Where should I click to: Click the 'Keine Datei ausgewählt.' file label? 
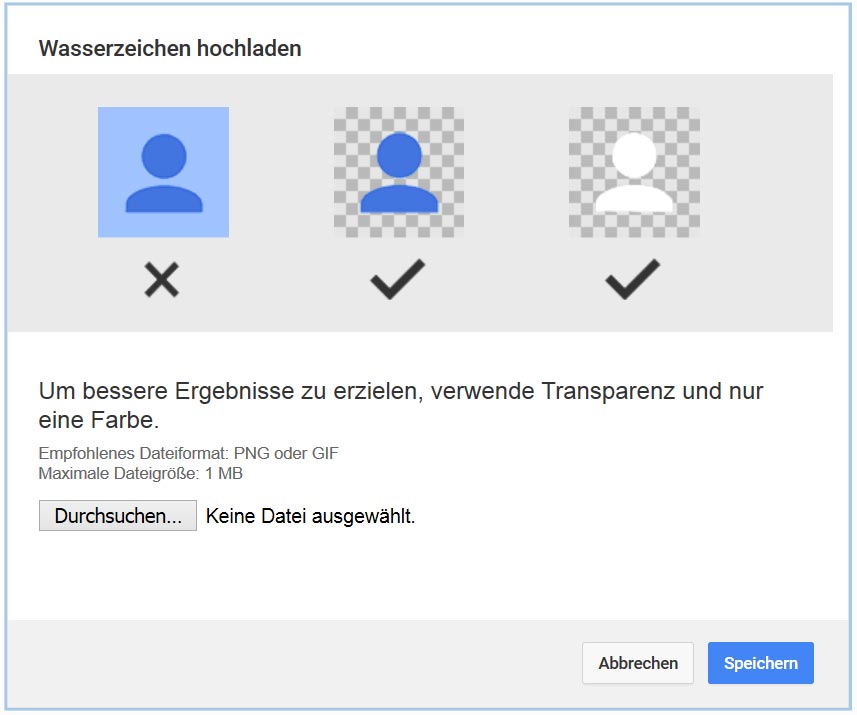pyautogui.click(x=310, y=517)
